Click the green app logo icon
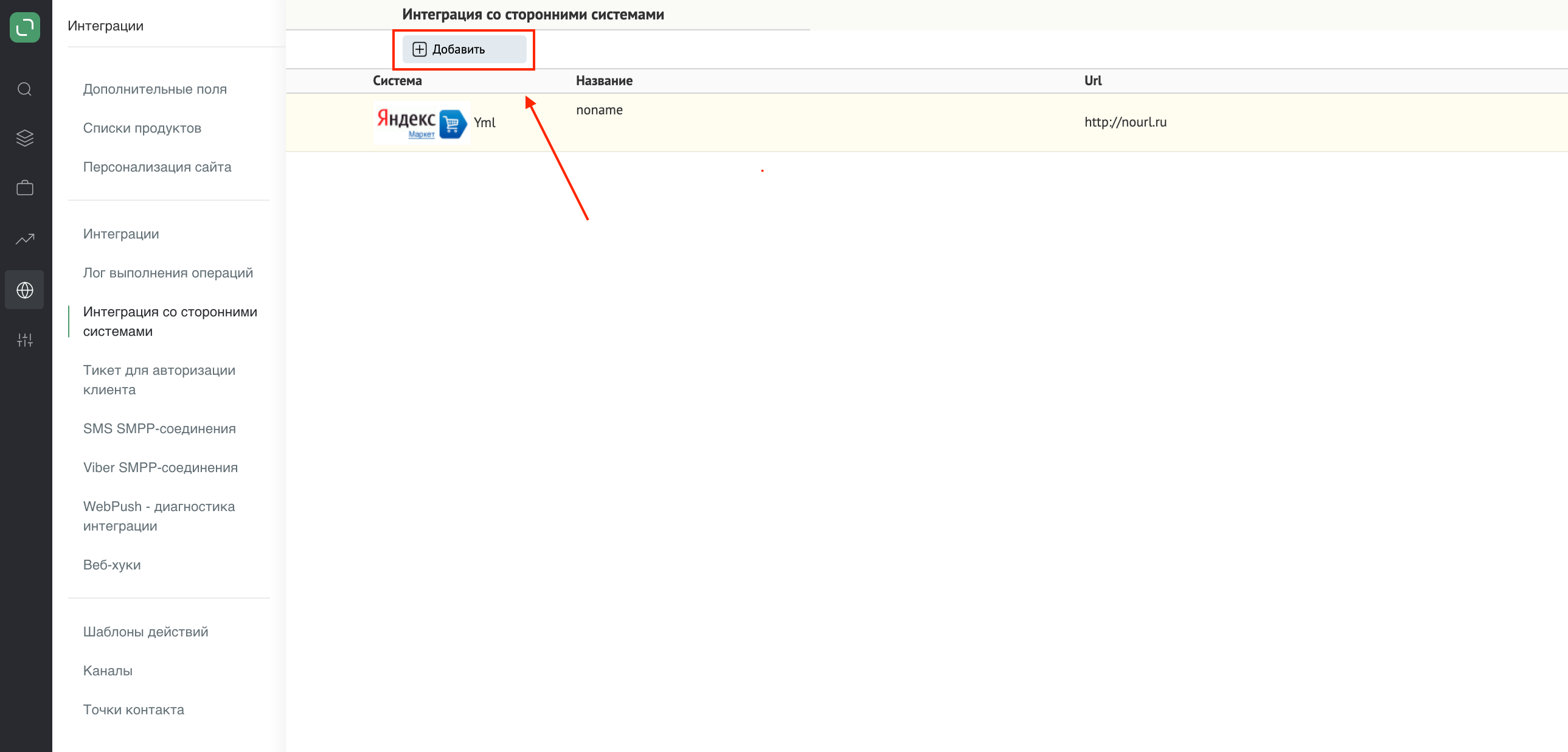This screenshot has height=752, width=1568. (25, 27)
